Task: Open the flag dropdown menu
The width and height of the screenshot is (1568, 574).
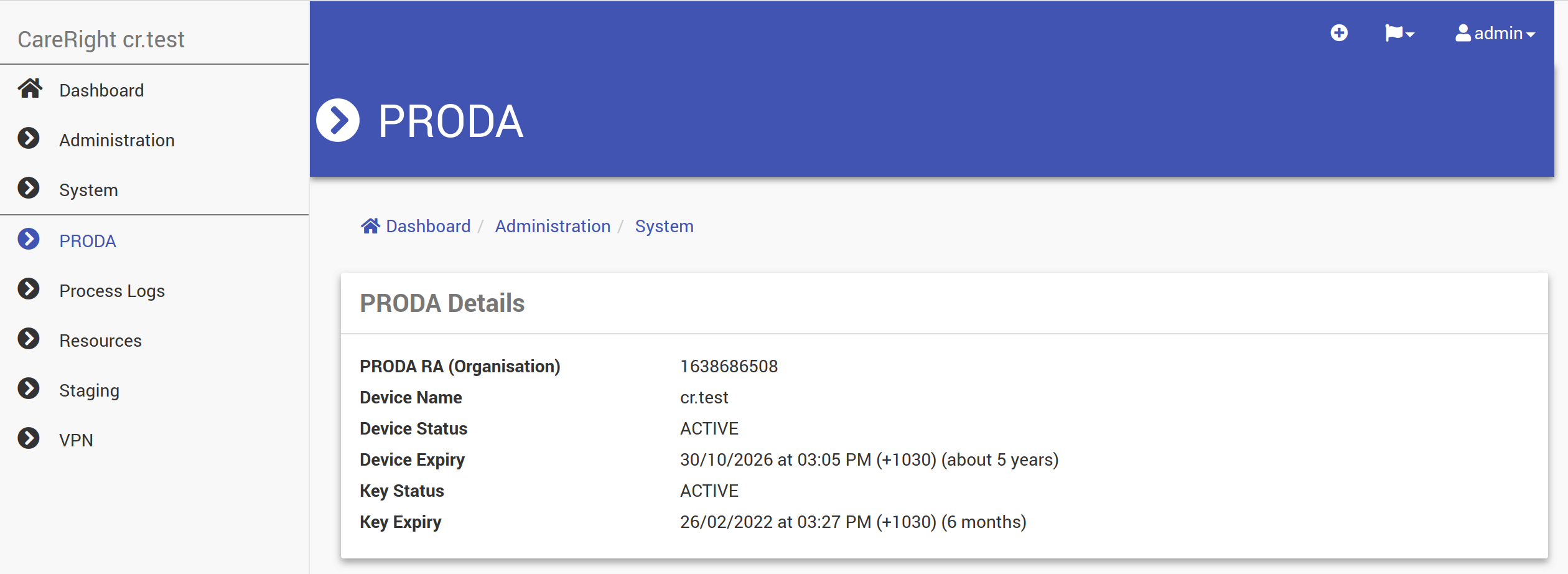Action: [1399, 33]
